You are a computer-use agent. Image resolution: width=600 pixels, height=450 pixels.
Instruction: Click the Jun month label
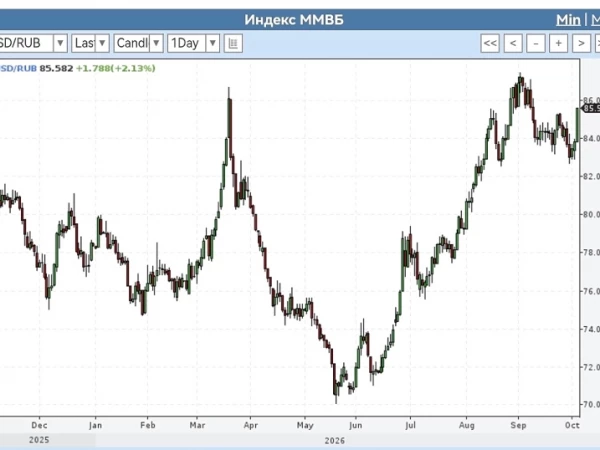pyautogui.click(x=355, y=425)
